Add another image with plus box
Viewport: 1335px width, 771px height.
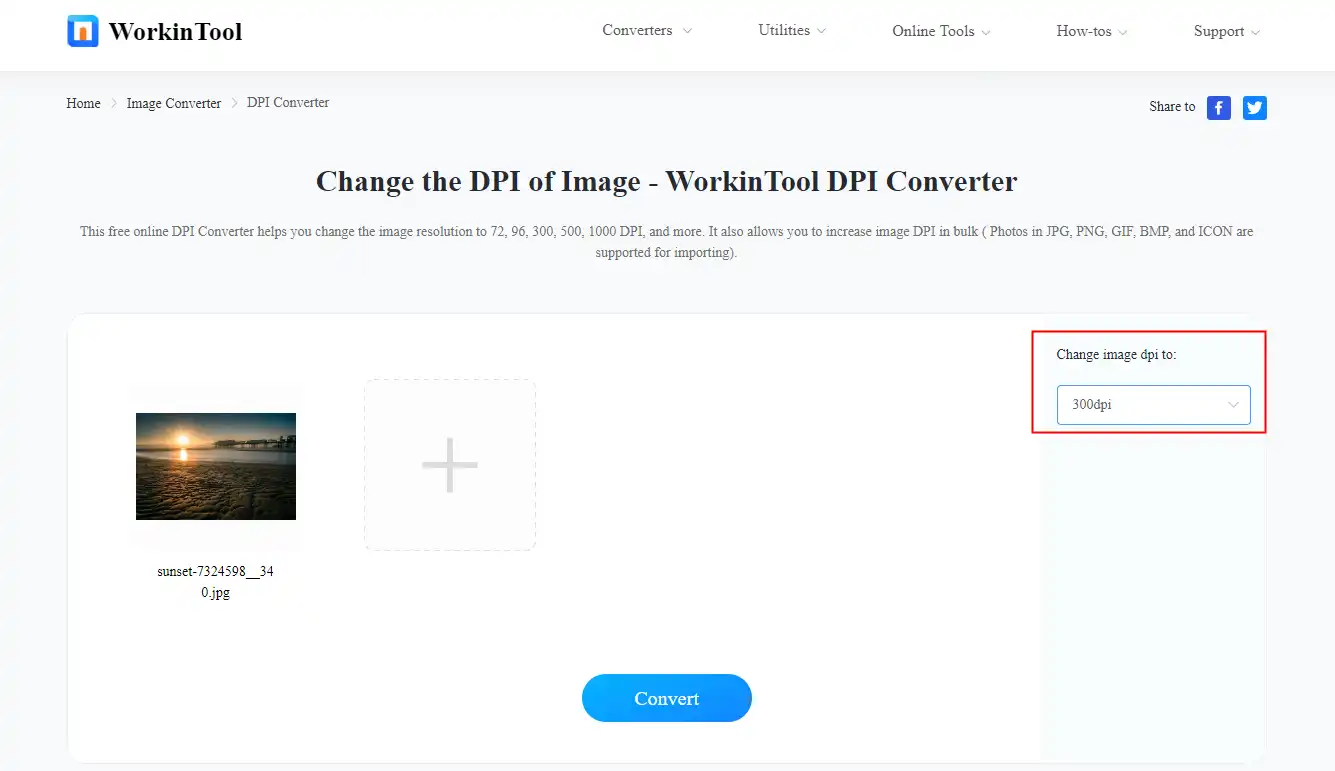pos(450,465)
